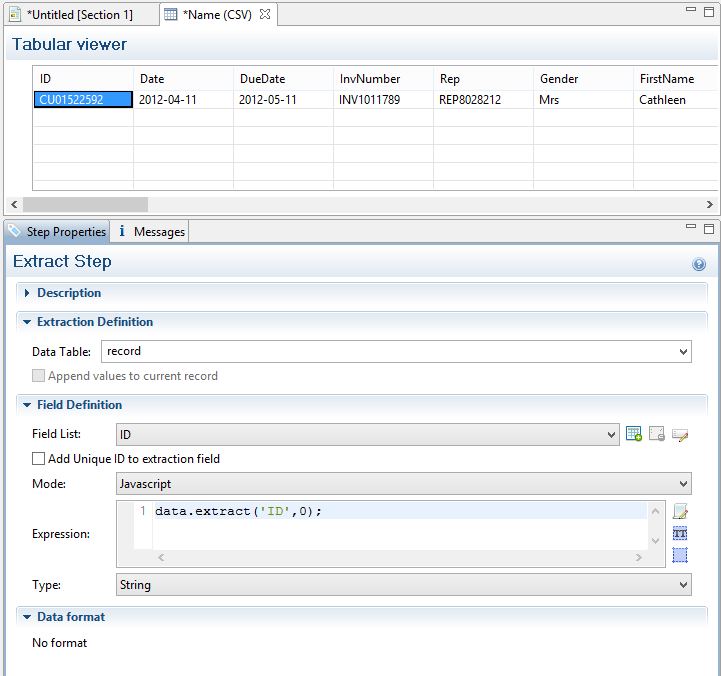The width and height of the screenshot is (721, 676).
Task: Click the Tabular viewer horizontal scrollbar thumb
Action: [x=90, y=204]
